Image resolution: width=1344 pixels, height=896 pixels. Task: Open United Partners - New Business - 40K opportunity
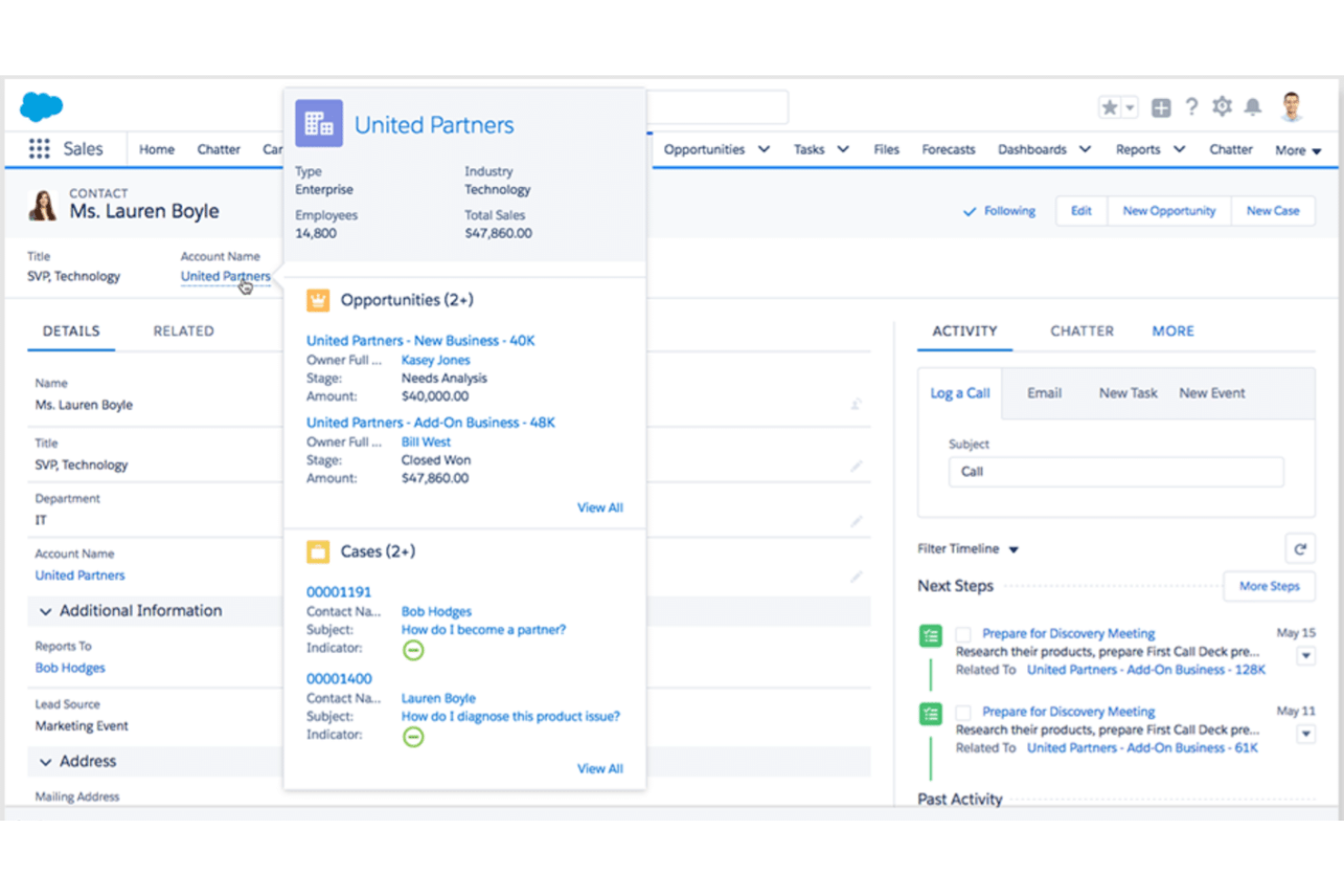click(420, 340)
